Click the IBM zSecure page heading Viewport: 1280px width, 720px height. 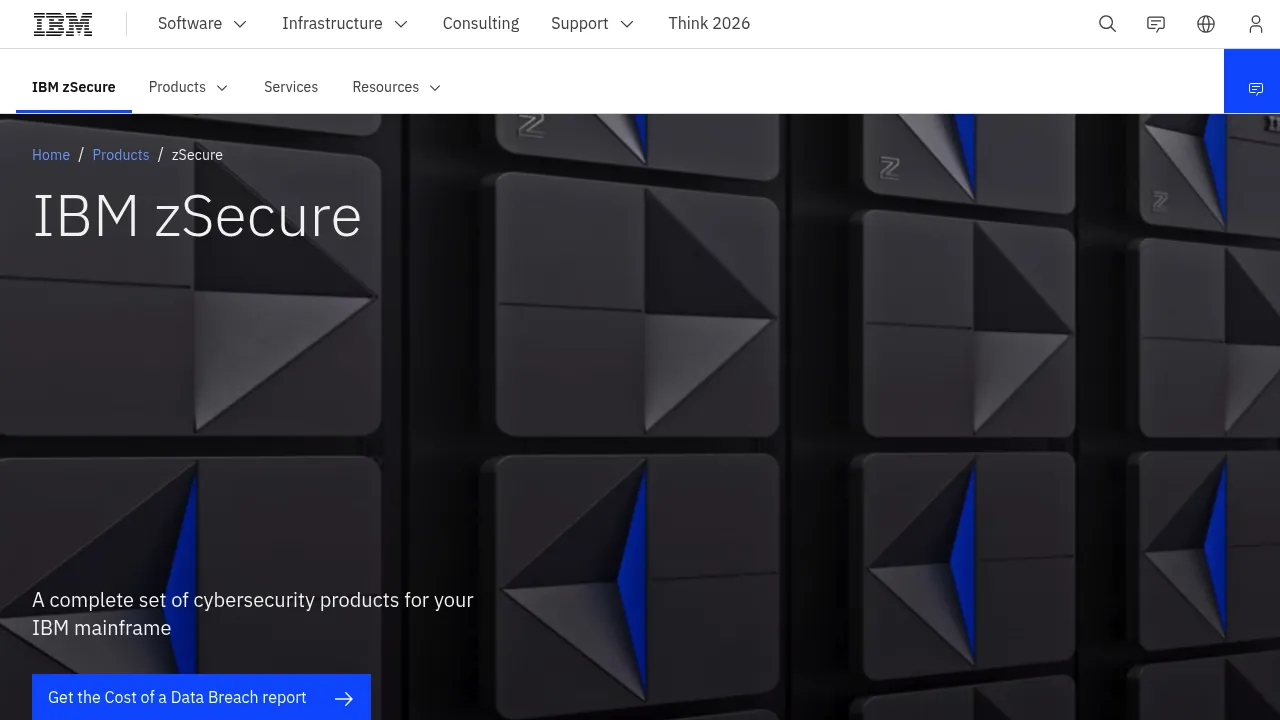pyautogui.click(x=197, y=216)
